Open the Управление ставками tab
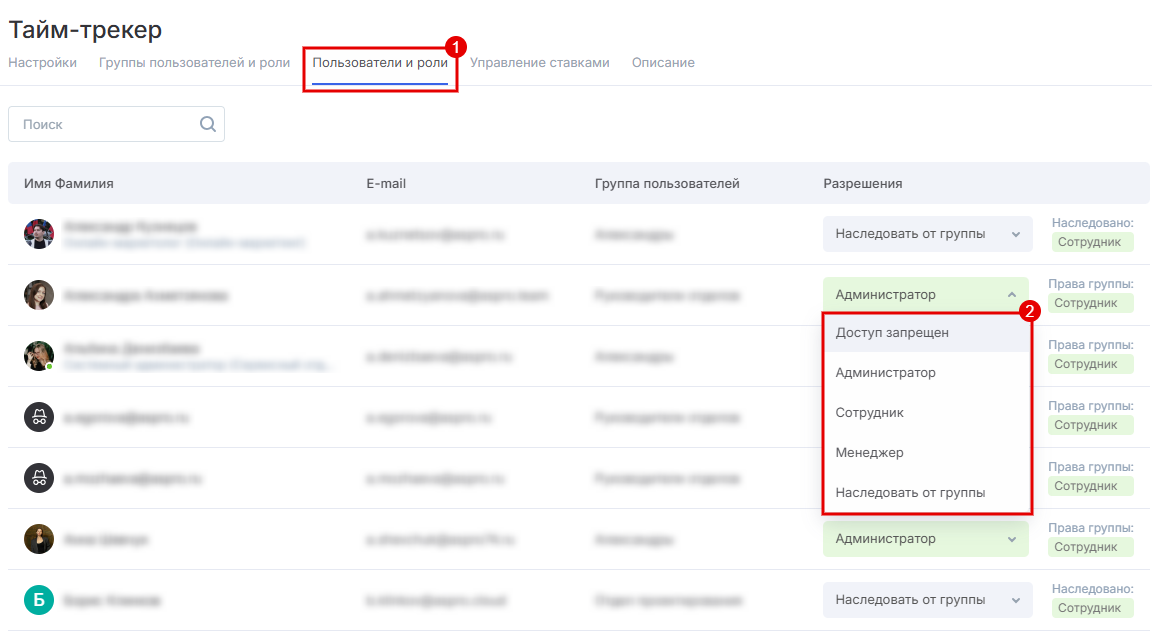1152x632 pixels. tap(539, 62)
